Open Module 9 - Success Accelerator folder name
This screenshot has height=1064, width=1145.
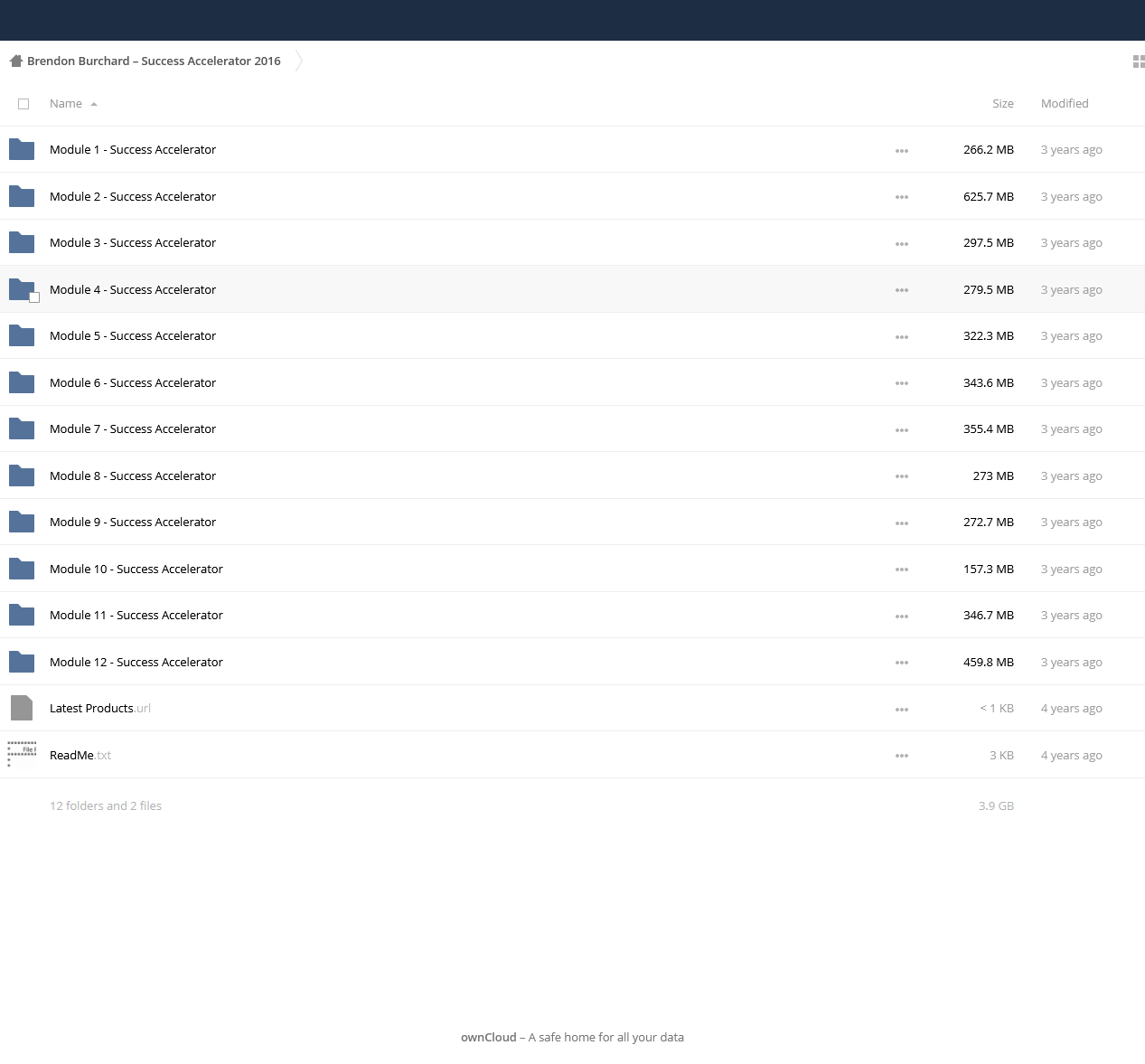[133, 522]
